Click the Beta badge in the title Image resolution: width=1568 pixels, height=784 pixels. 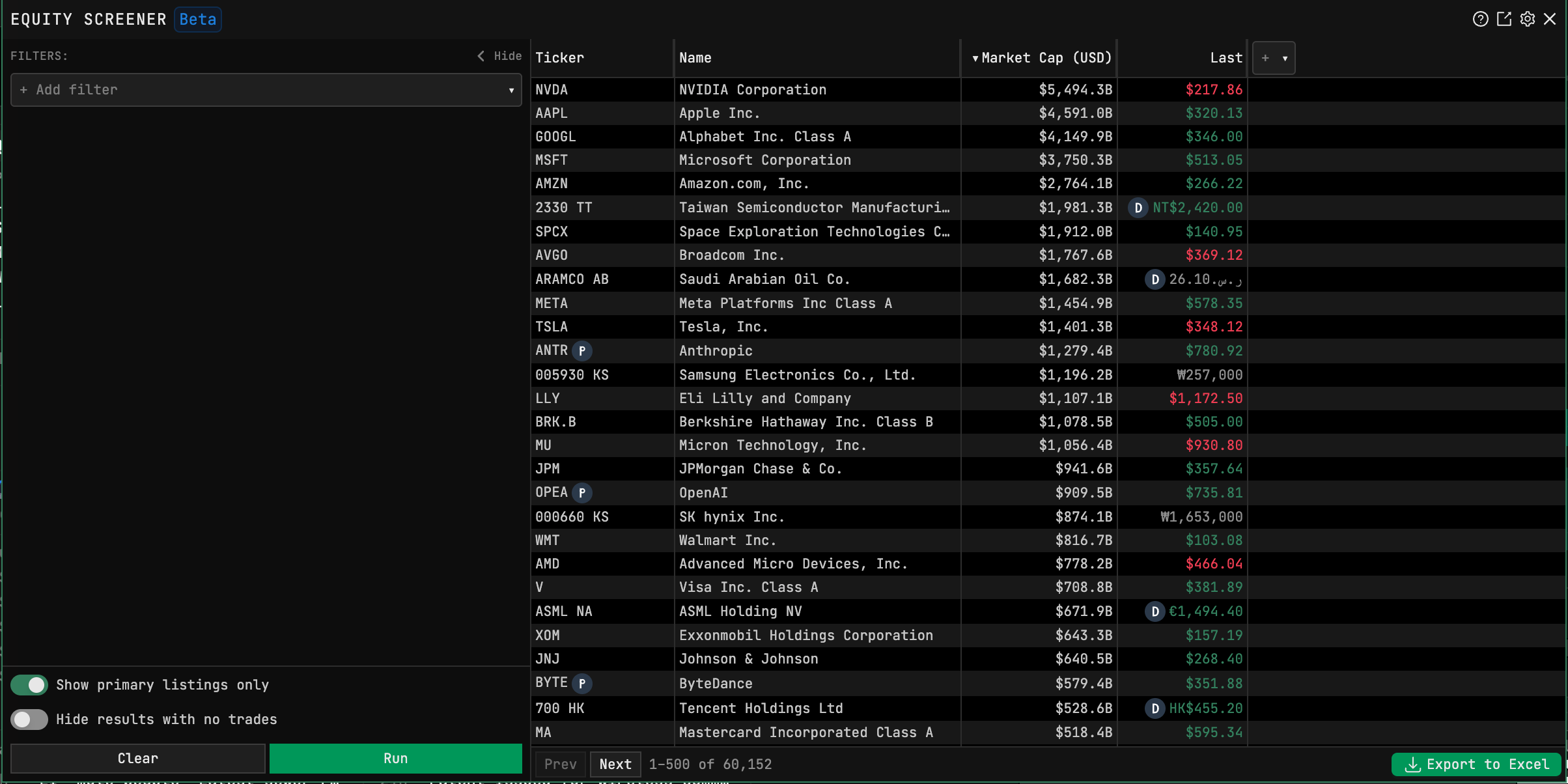tap(198, 20)
